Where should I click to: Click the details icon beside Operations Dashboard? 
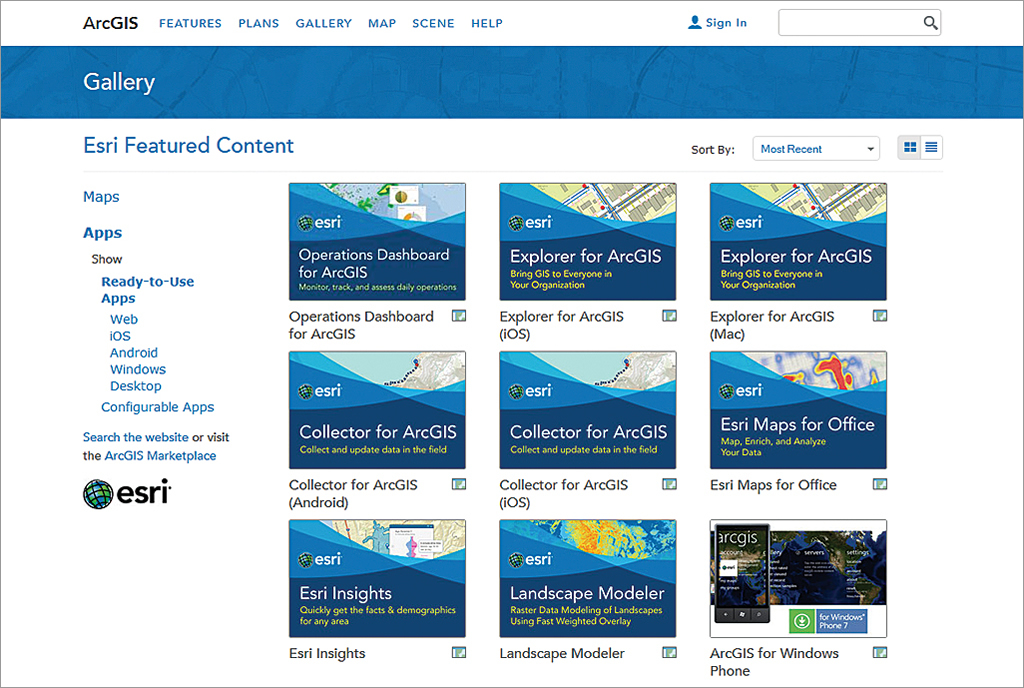pyautogui.click(x=458, y=316)
